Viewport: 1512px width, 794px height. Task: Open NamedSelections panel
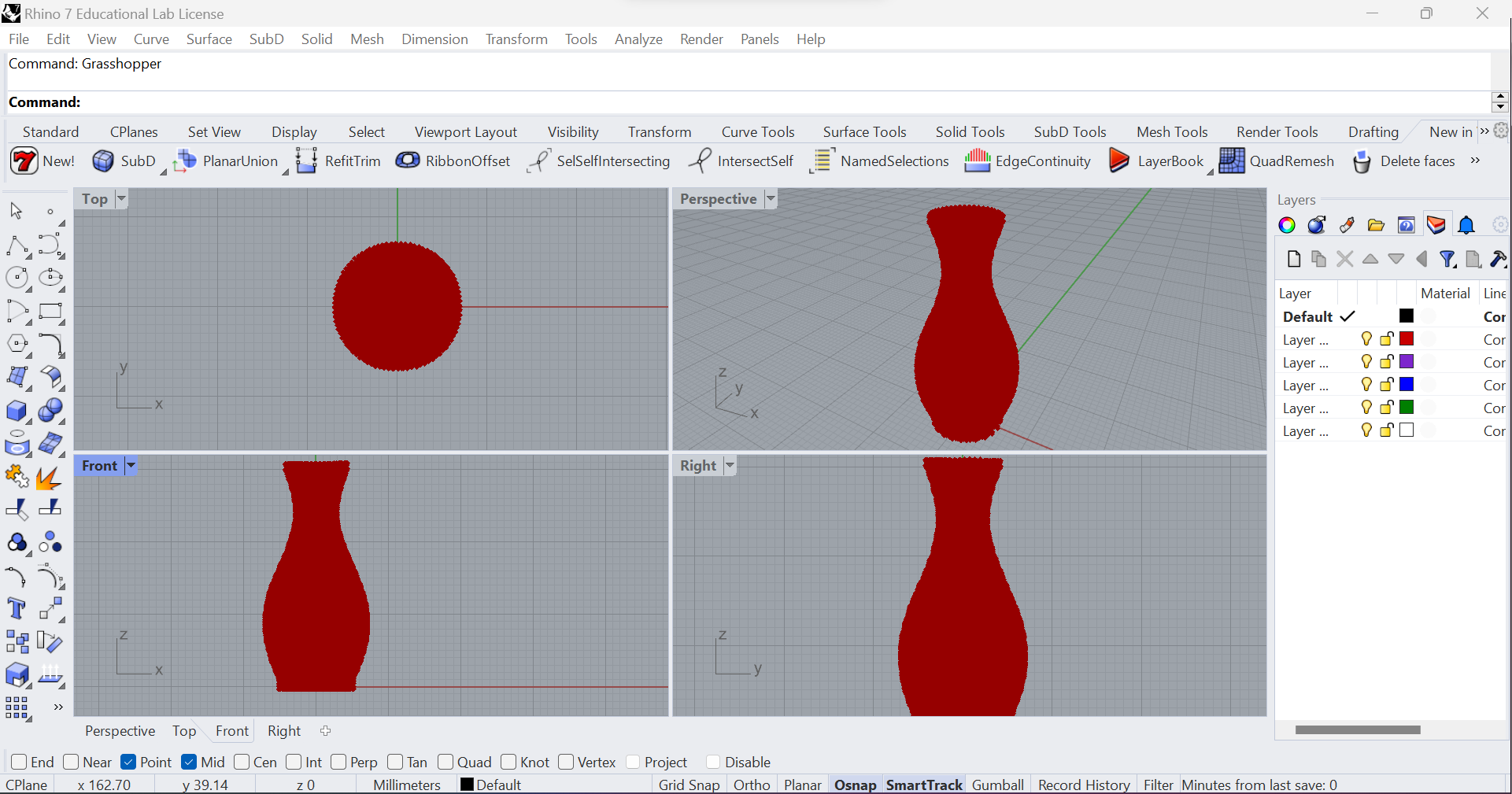[x=879, y=161]
